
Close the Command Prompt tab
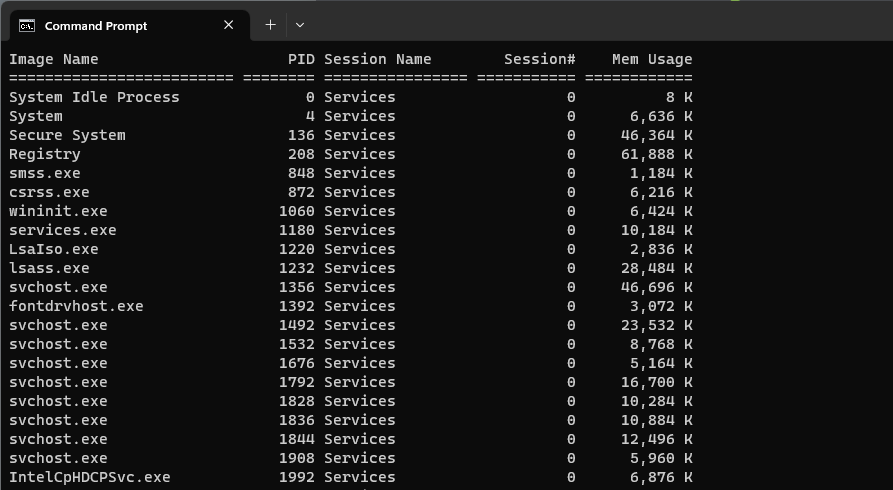click(229, 25)
